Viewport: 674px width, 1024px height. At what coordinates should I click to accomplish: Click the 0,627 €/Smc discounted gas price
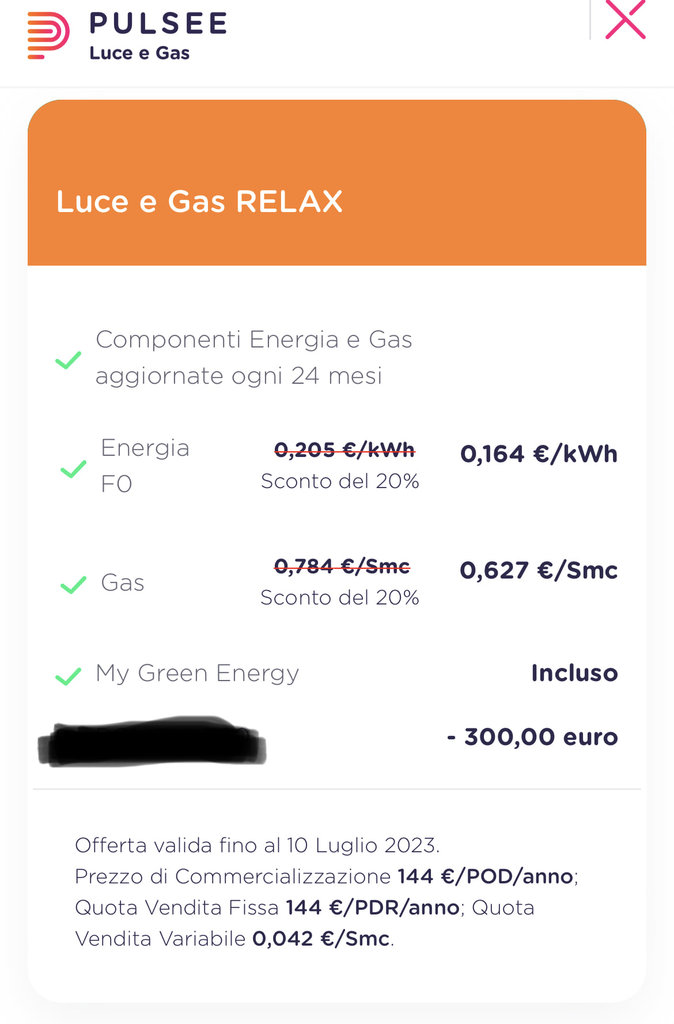click(538, 571)
